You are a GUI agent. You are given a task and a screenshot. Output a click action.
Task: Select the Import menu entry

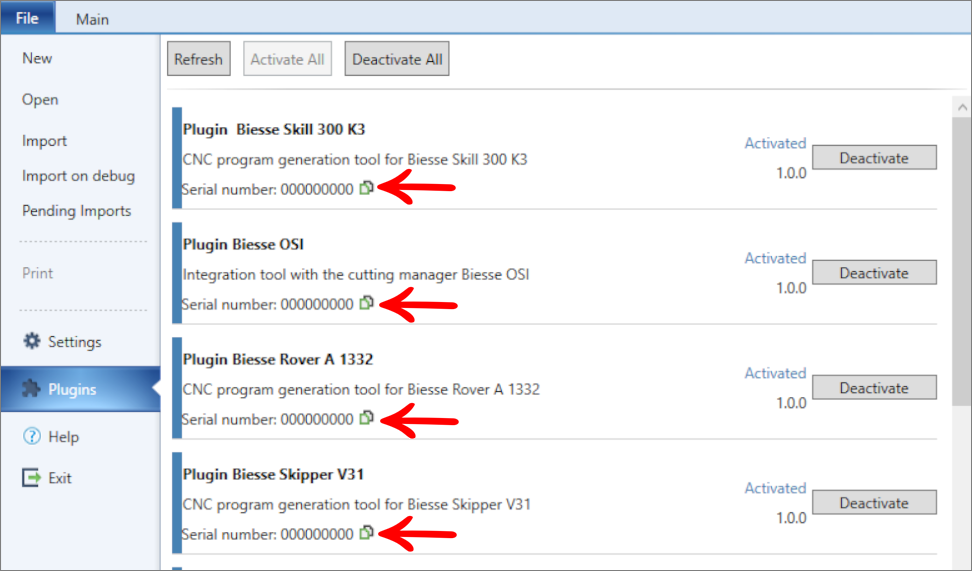coord(44,141)
